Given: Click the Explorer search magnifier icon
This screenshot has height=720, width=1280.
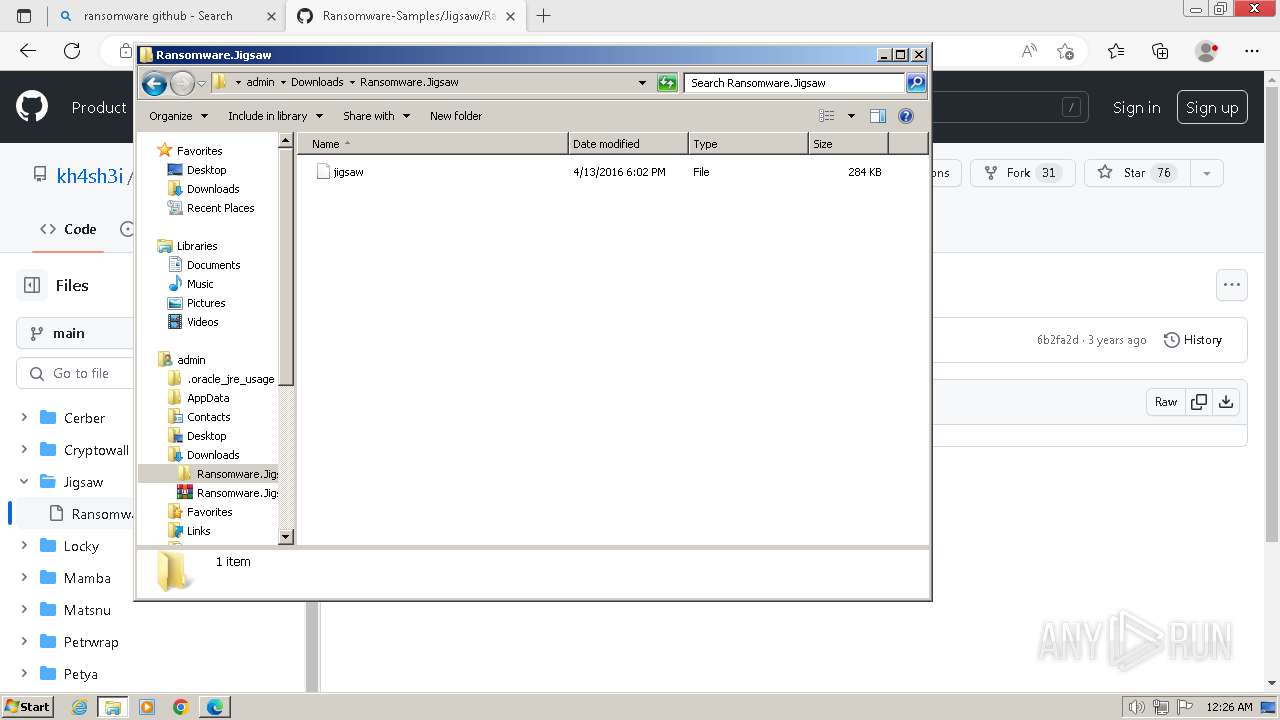Looking at the screenshot, I should (916, 83).
